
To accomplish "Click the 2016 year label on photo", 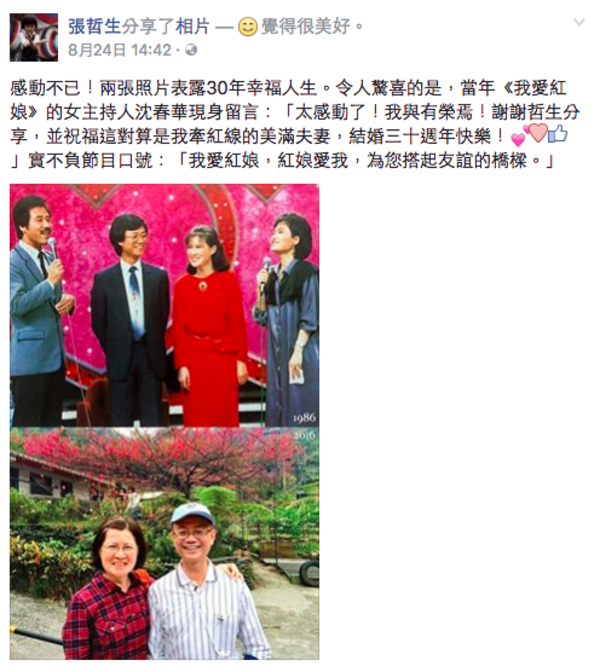I will point(305,435).
